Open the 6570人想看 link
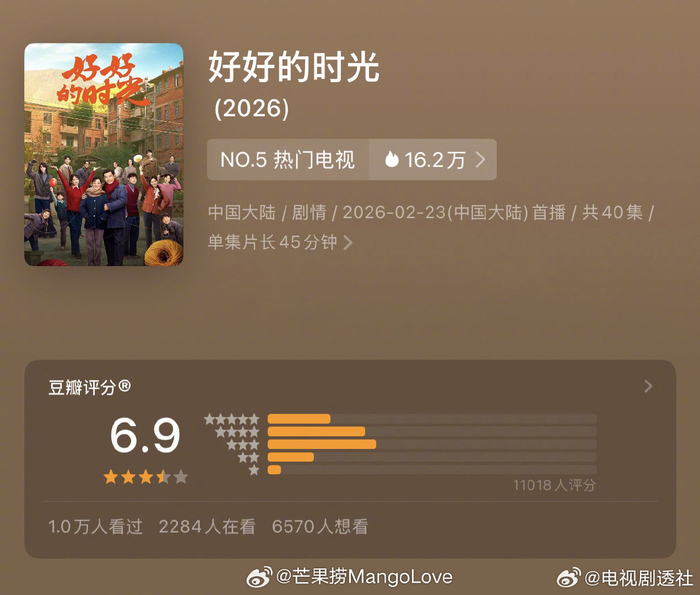The image size is (700, 595). [320, 527]
